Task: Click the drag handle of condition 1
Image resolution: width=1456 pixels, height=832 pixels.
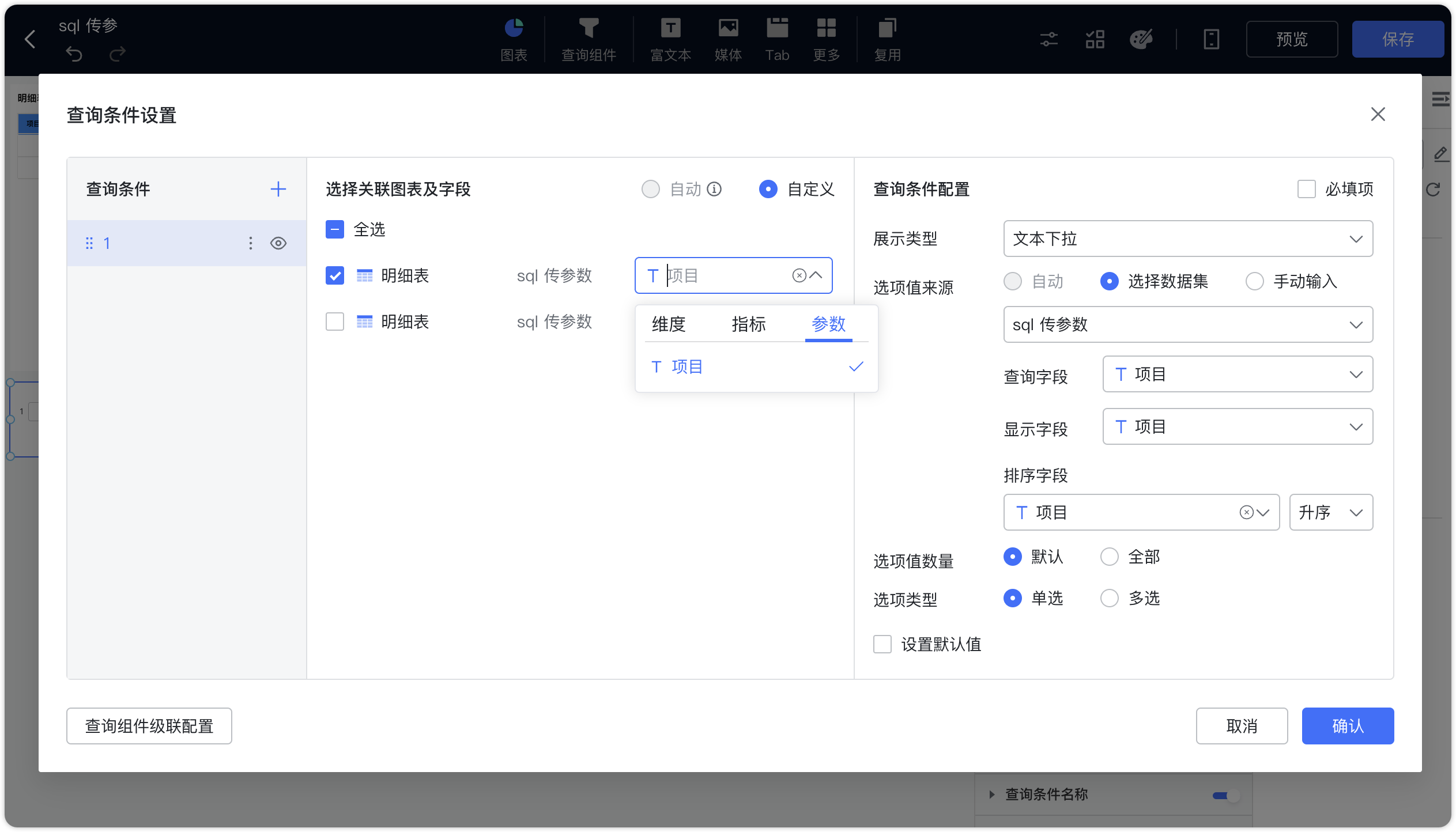Action: pyautogui.click(x=89, y=243)
